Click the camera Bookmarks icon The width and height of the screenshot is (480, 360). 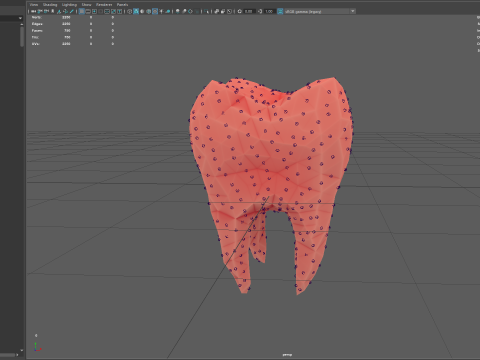coord(53,11)
